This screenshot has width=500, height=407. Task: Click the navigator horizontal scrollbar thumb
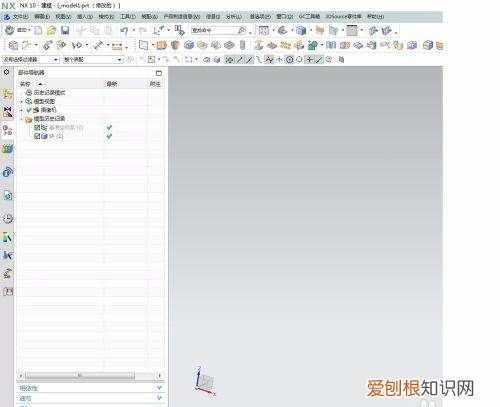pyautogui.click(x=80, y=376)
